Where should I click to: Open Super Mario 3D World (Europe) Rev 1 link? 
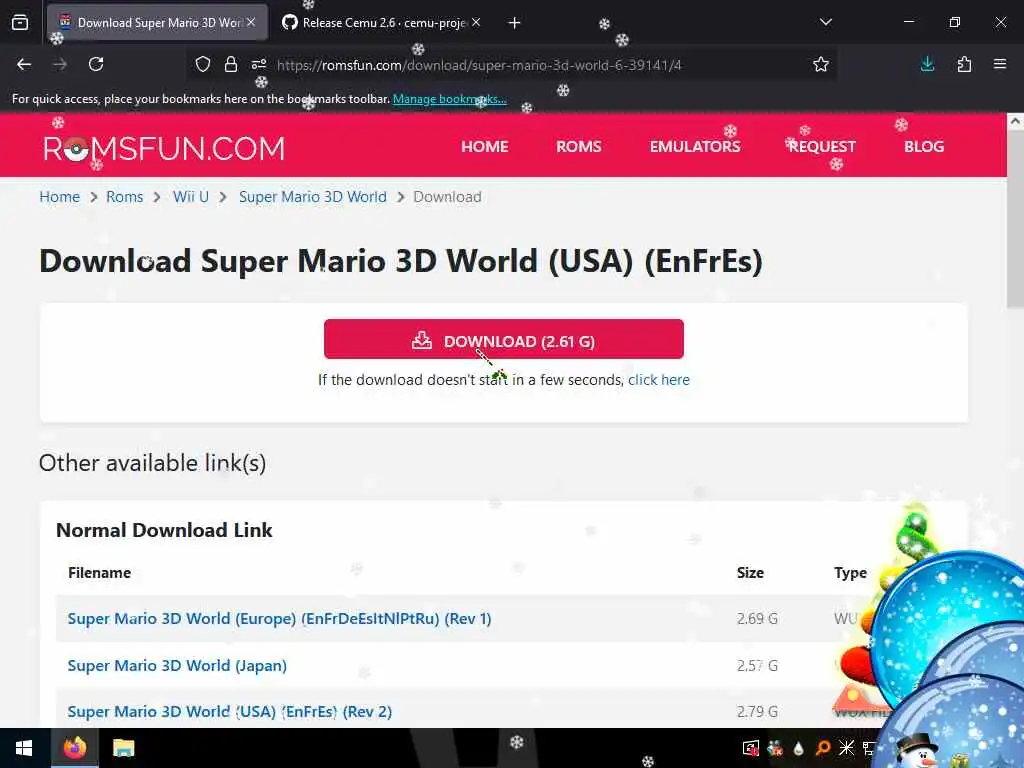tap(280, 618)
